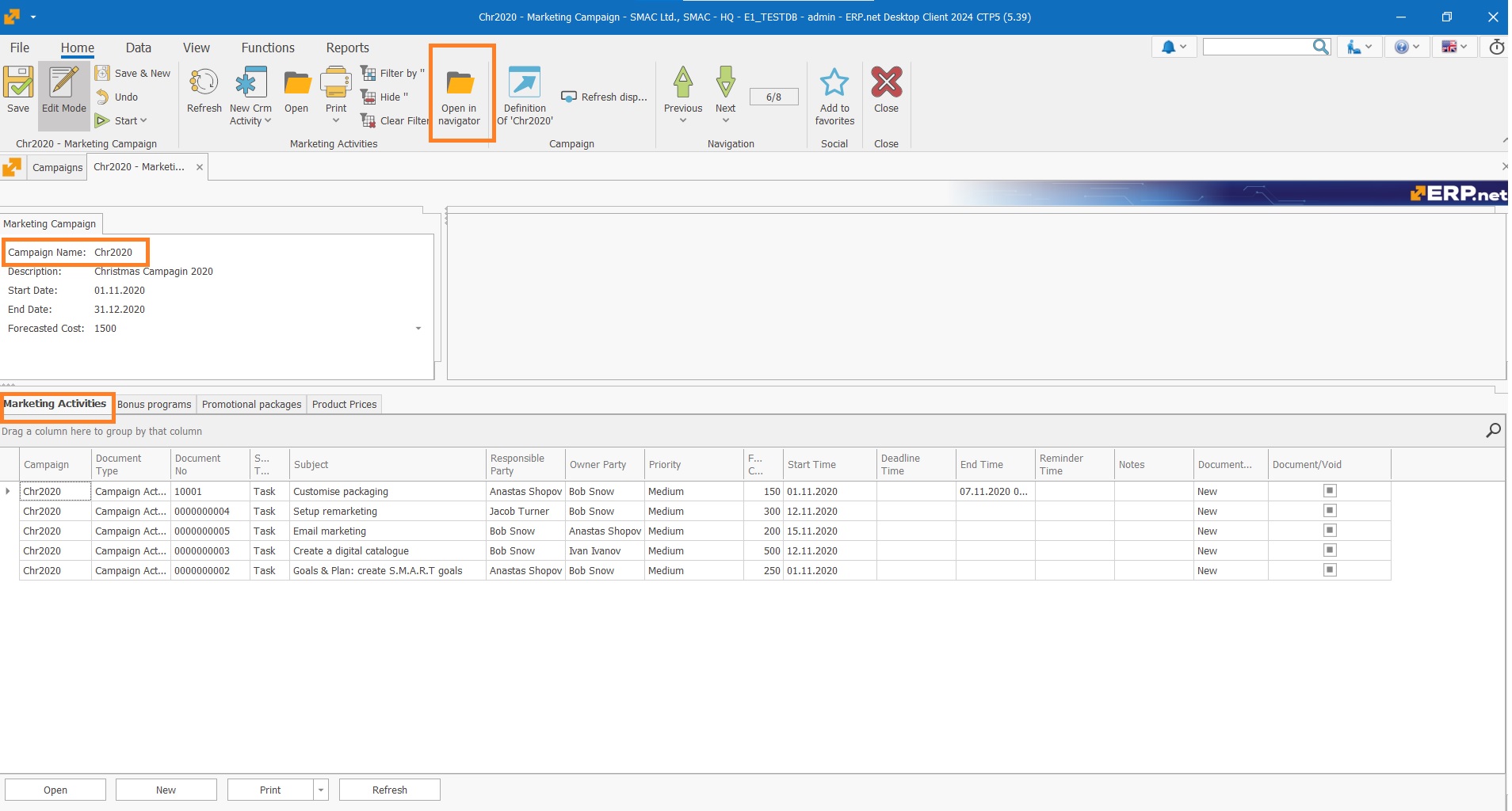Click the timer icon at top right
This screenshot has width=1512, height=811.
click(1496, 47)
